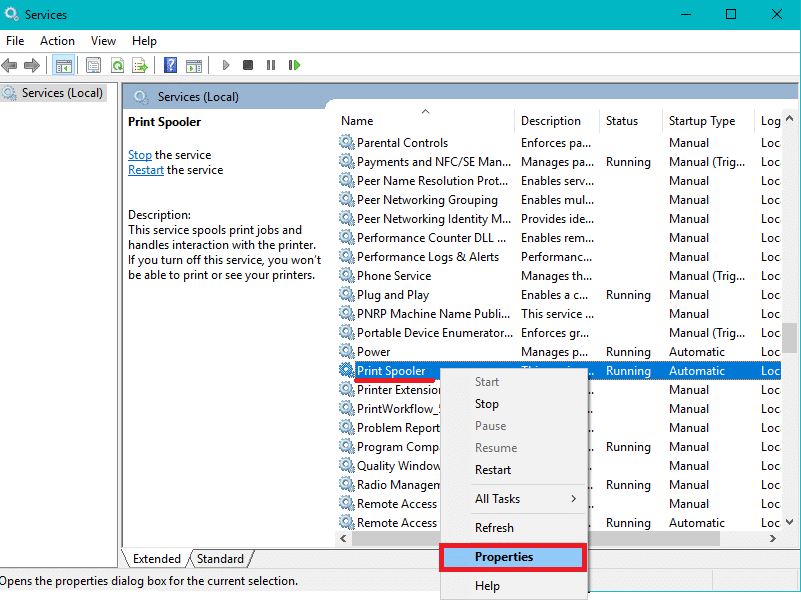The width and height of the screenshot is (801, 601).
Task: Open the blue Help toolbar icon
Action: 170,65
